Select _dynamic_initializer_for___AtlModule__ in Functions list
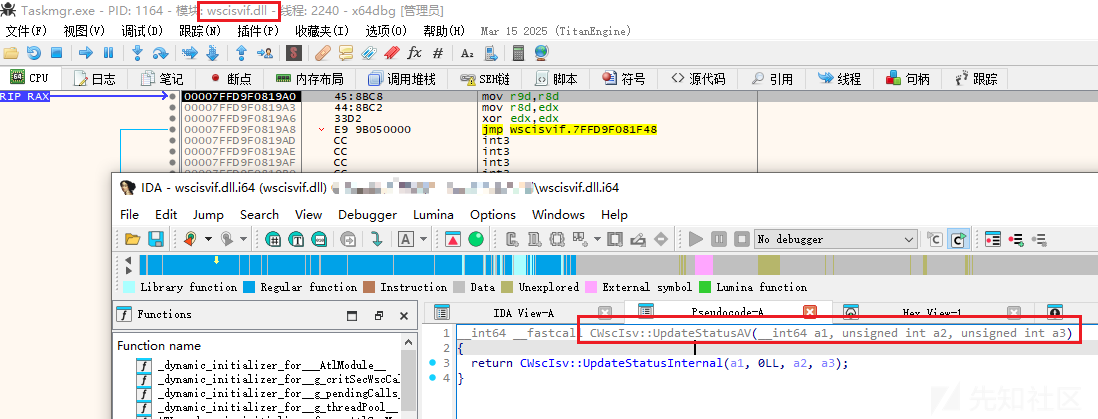 click(271, 366)
